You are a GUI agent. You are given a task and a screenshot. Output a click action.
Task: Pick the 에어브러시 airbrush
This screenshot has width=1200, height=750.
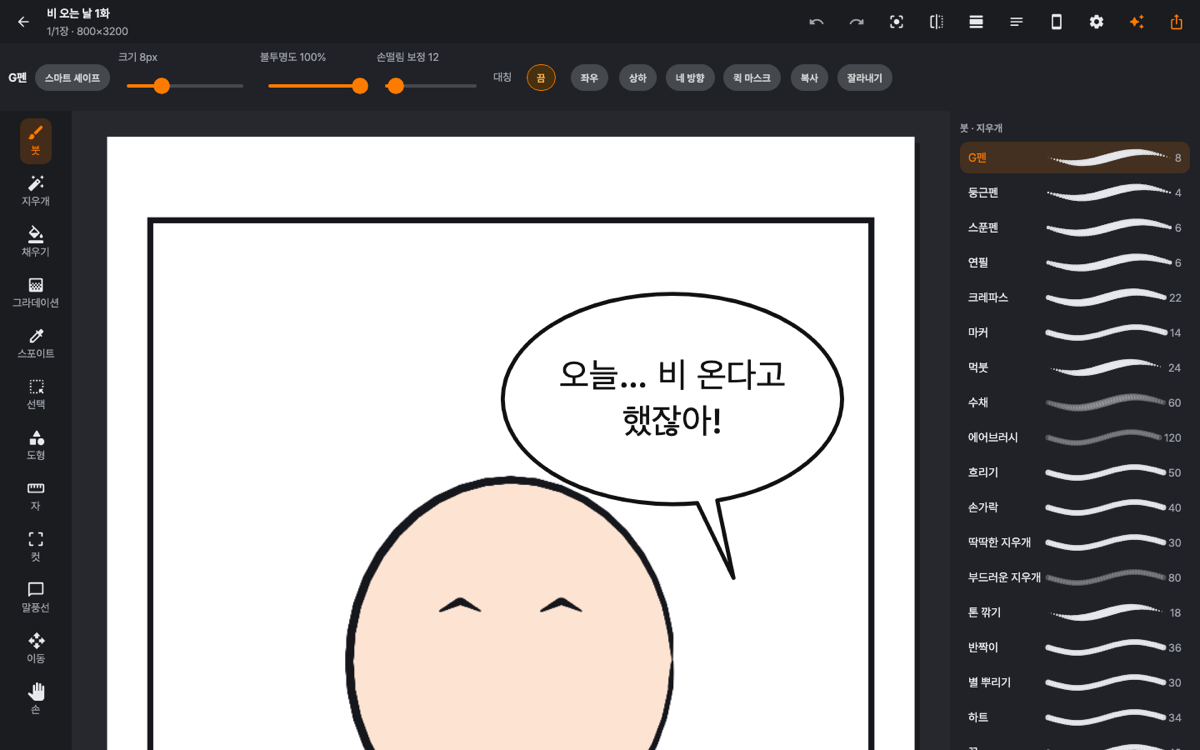1075,438
